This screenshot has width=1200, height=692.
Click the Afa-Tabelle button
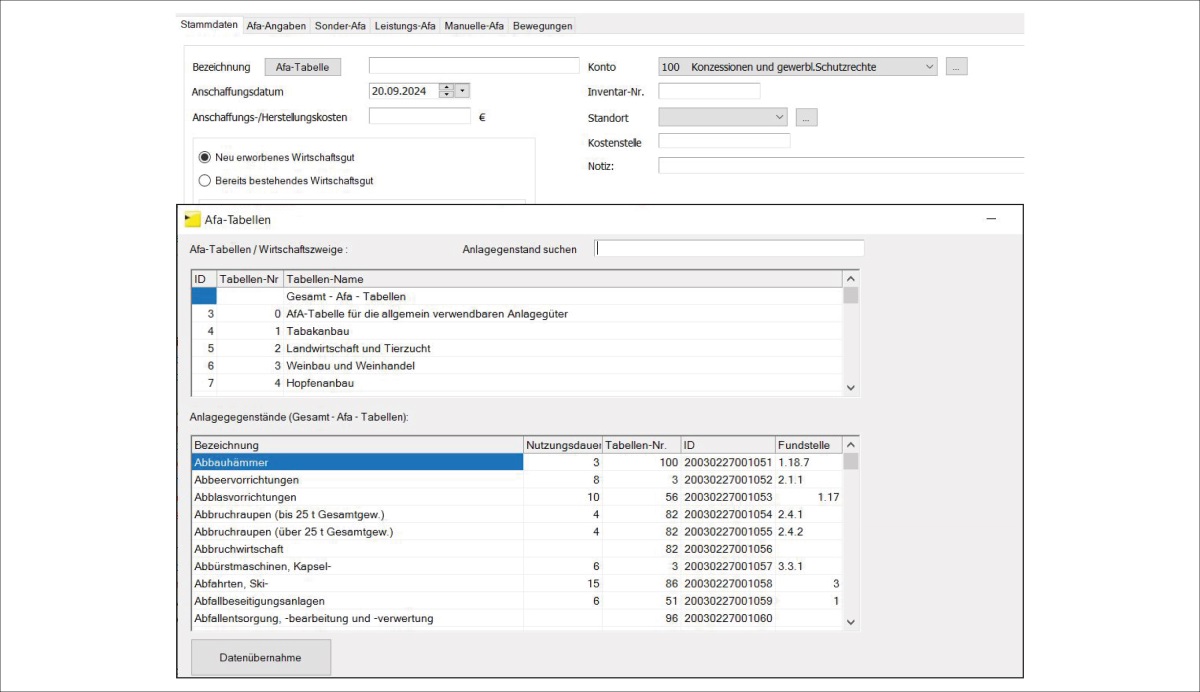pyautogui.click(x=302, y=67)
